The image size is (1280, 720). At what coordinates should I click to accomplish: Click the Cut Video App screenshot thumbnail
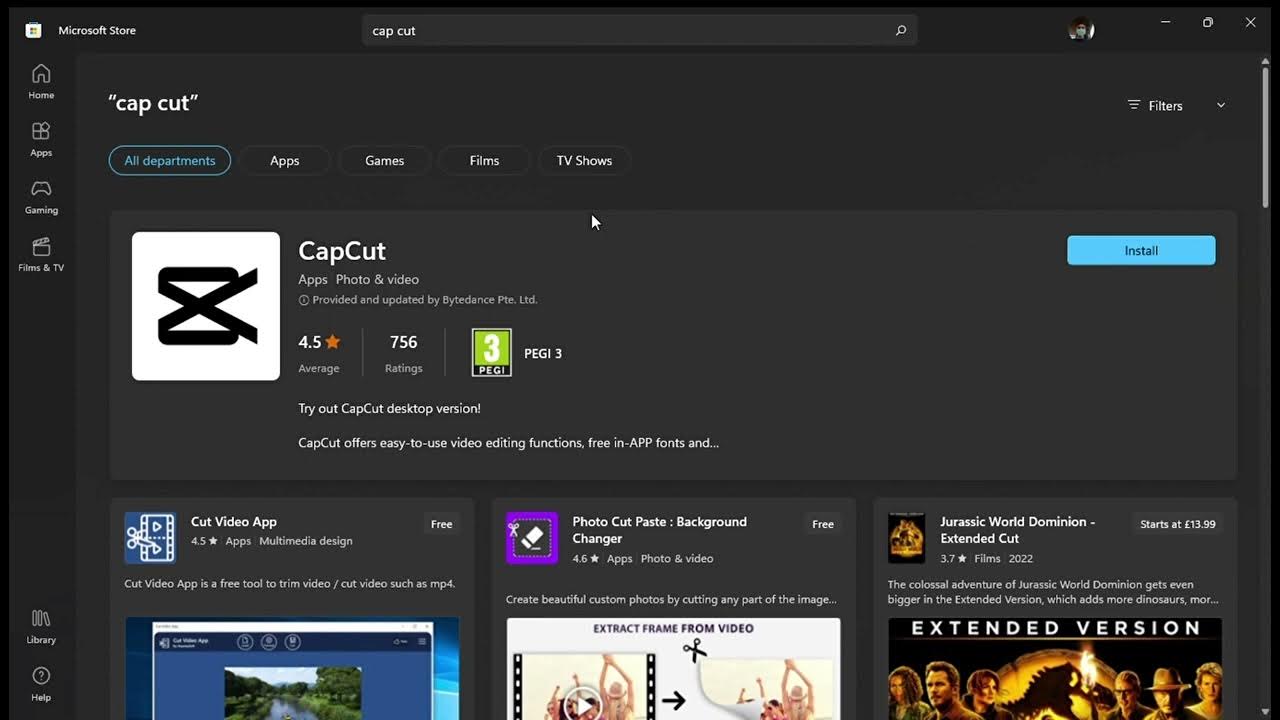click(292, 668)
